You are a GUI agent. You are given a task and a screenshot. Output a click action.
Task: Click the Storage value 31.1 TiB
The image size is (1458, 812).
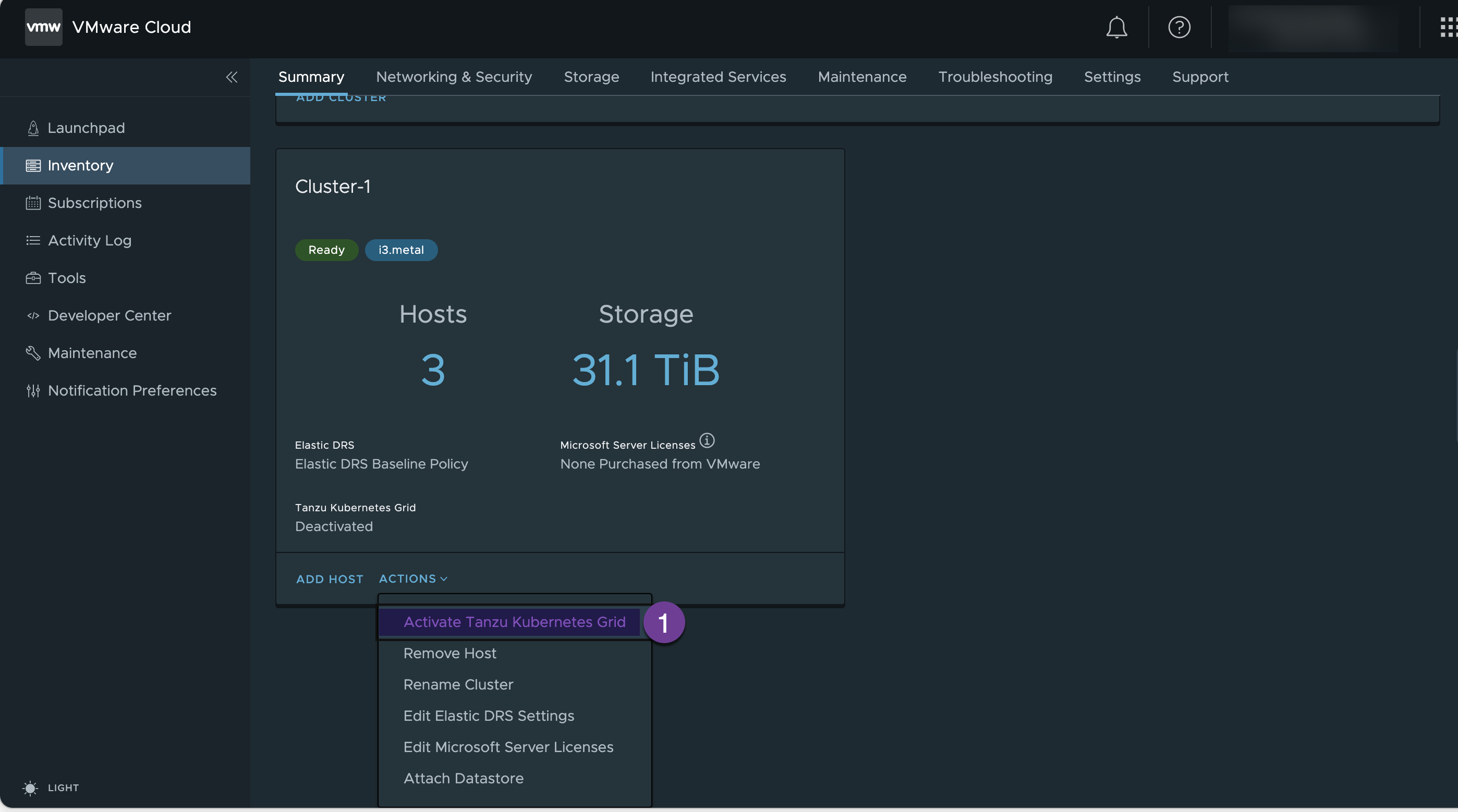tap(646, 370)
